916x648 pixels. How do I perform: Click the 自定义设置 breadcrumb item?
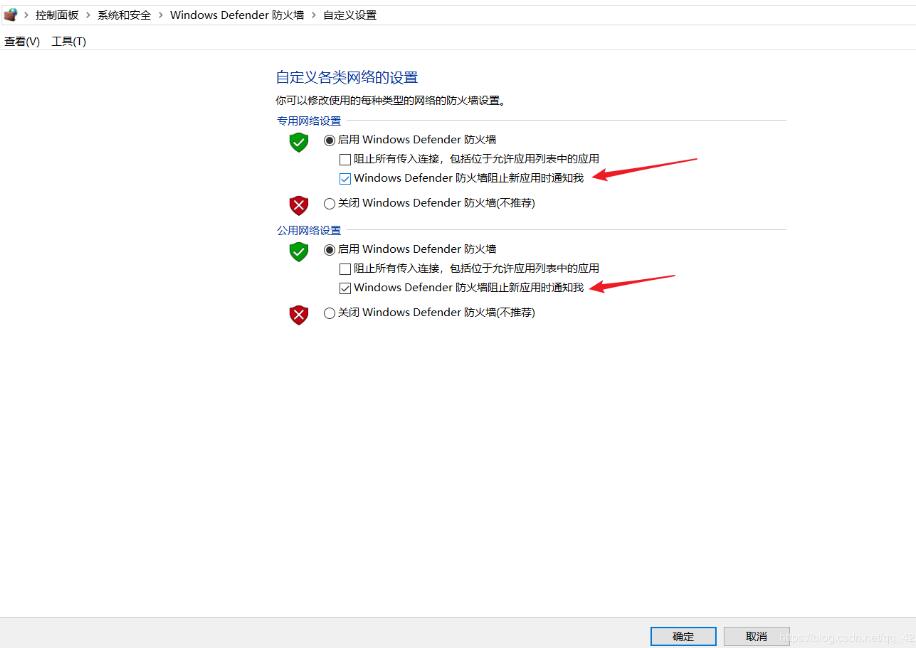click(350, 15)
